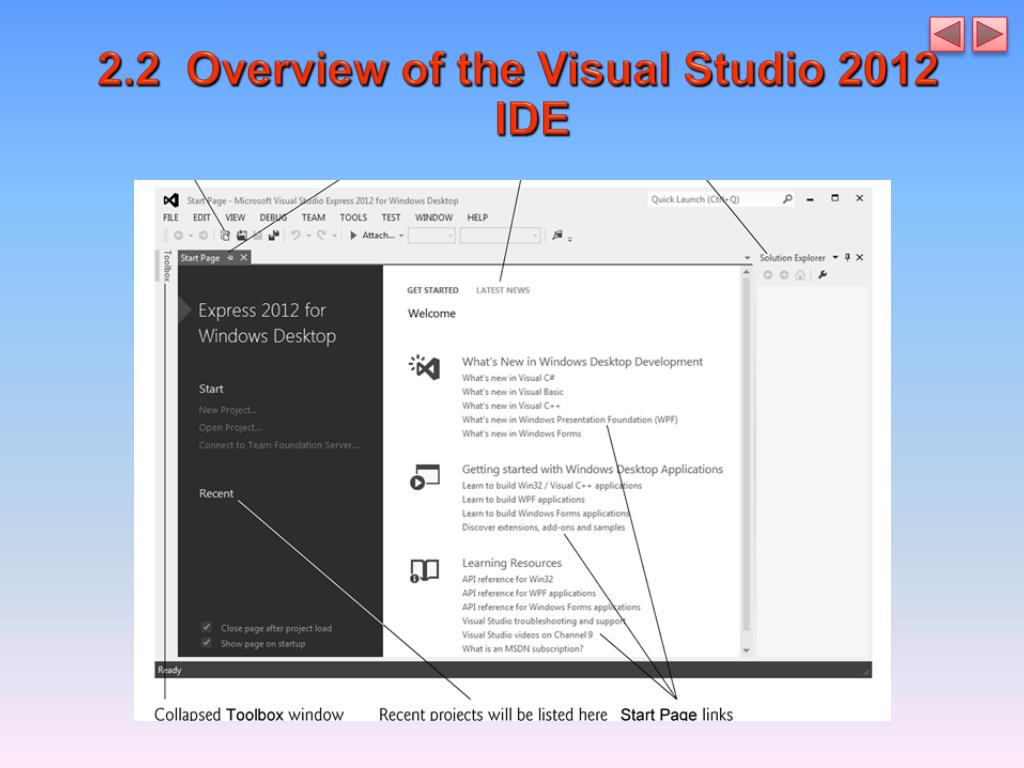This screenshot has height=768, width=1024.
Task: Toggle Show page on startup checkbox
Action: [206, 643]
